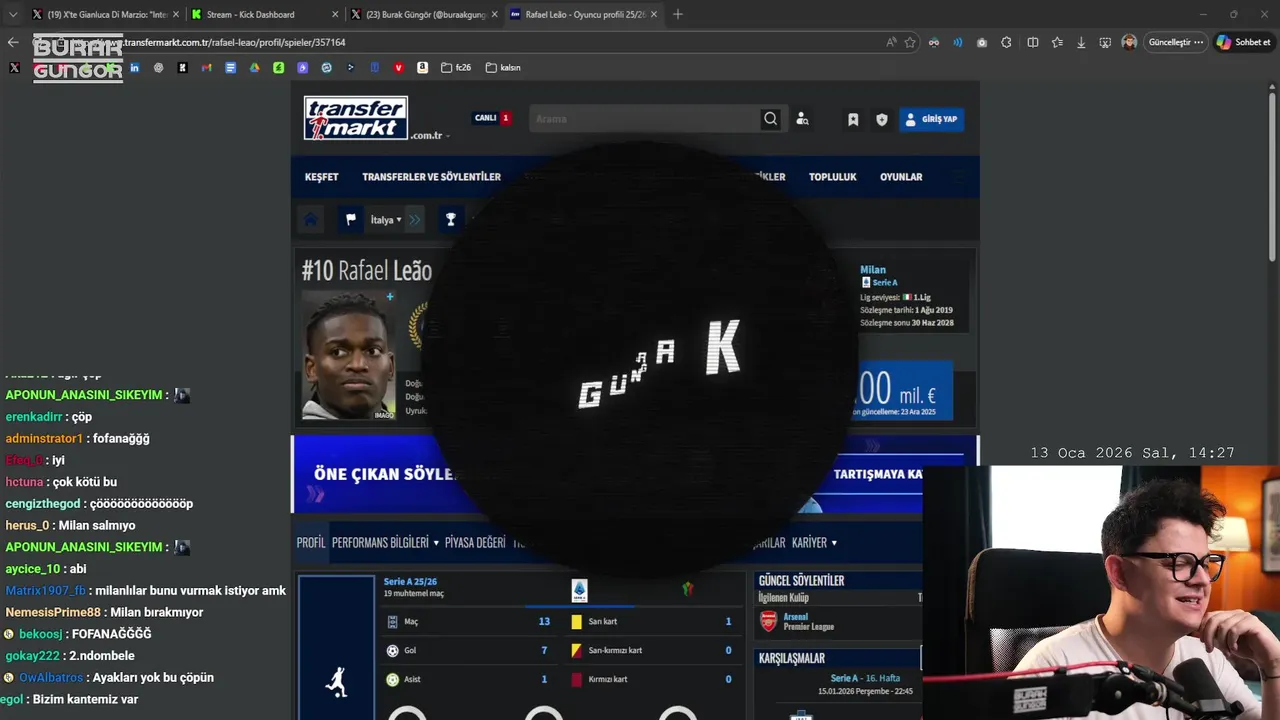Screen dimensions: 1280x720
Task: Open the Amazon bookmark
Action: 423,68
